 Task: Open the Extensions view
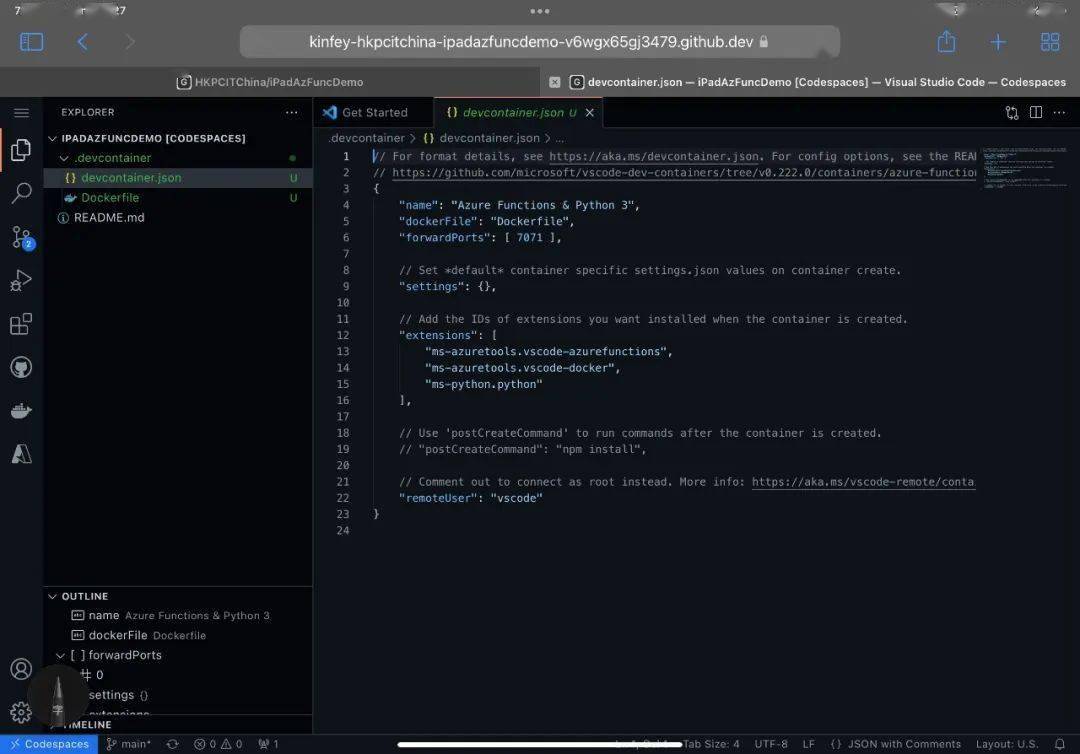tap(21, 323)
